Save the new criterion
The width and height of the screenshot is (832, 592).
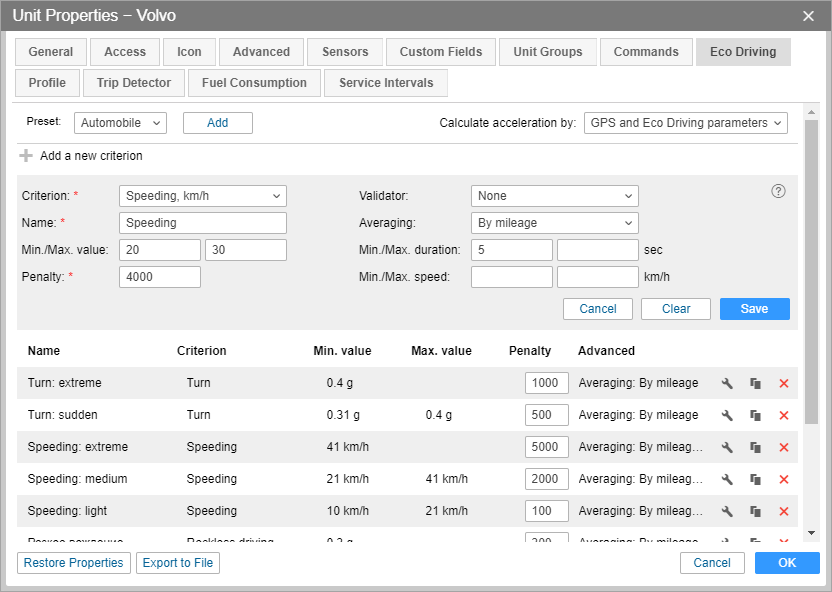754,309
